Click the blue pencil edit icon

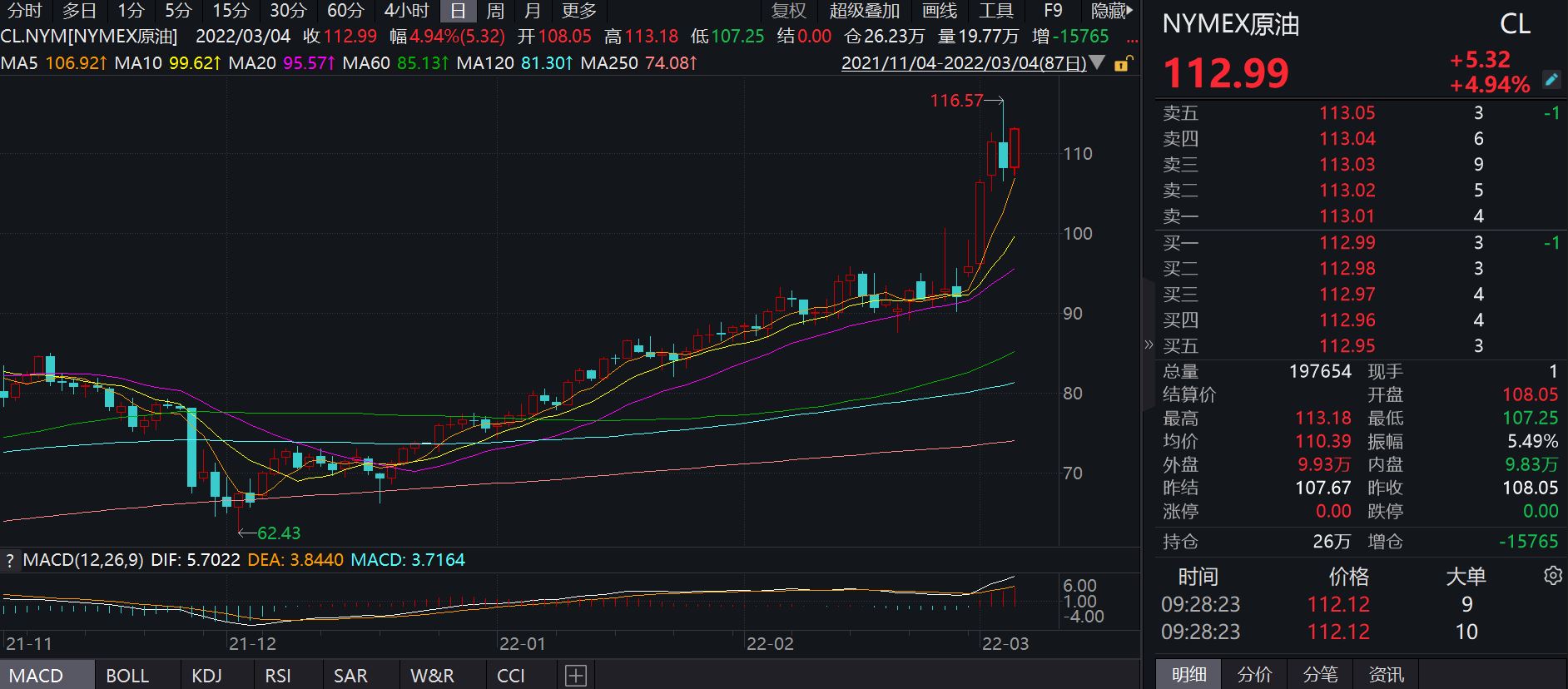click(1551, 79)
